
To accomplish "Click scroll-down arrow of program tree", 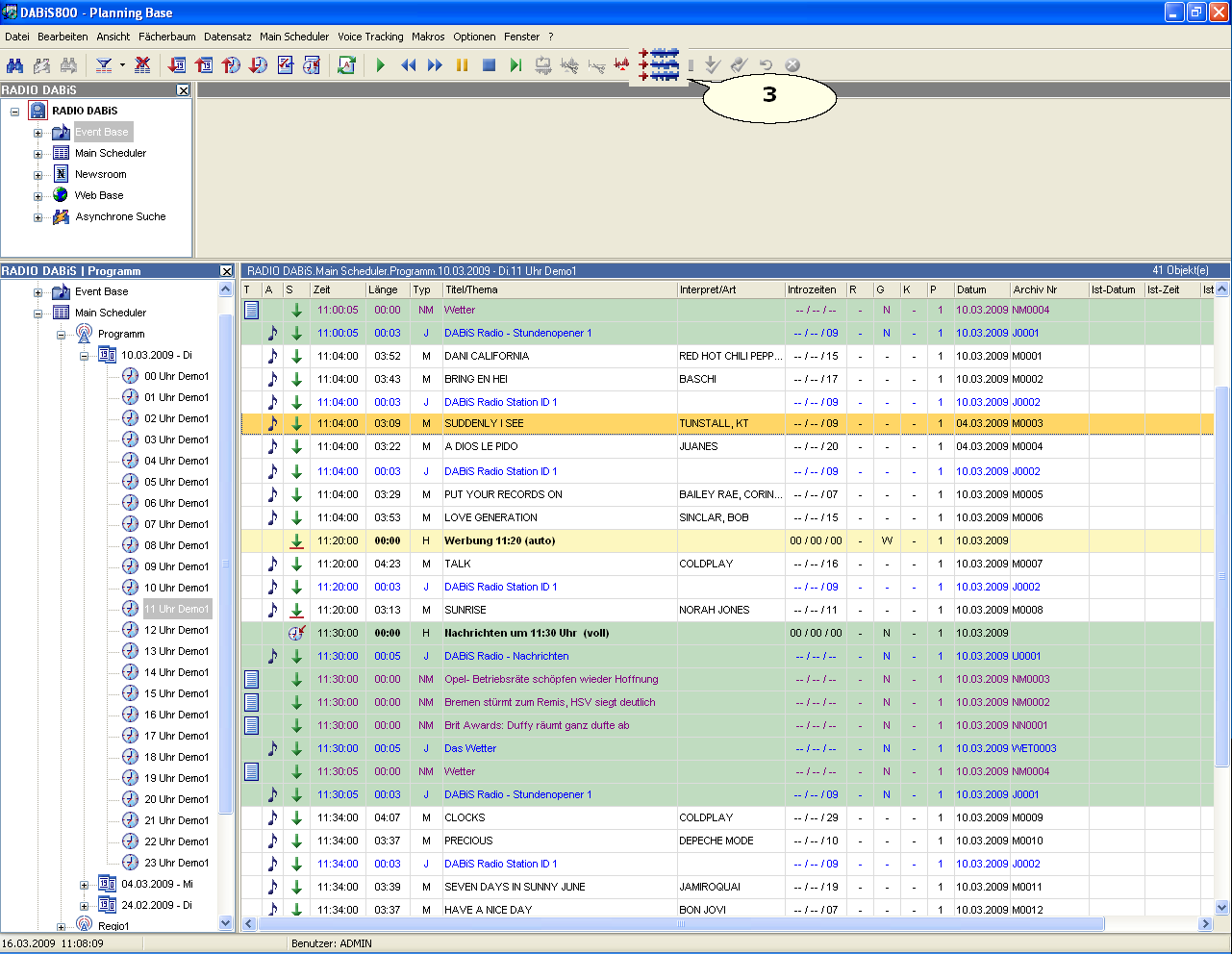I will 226,923.
